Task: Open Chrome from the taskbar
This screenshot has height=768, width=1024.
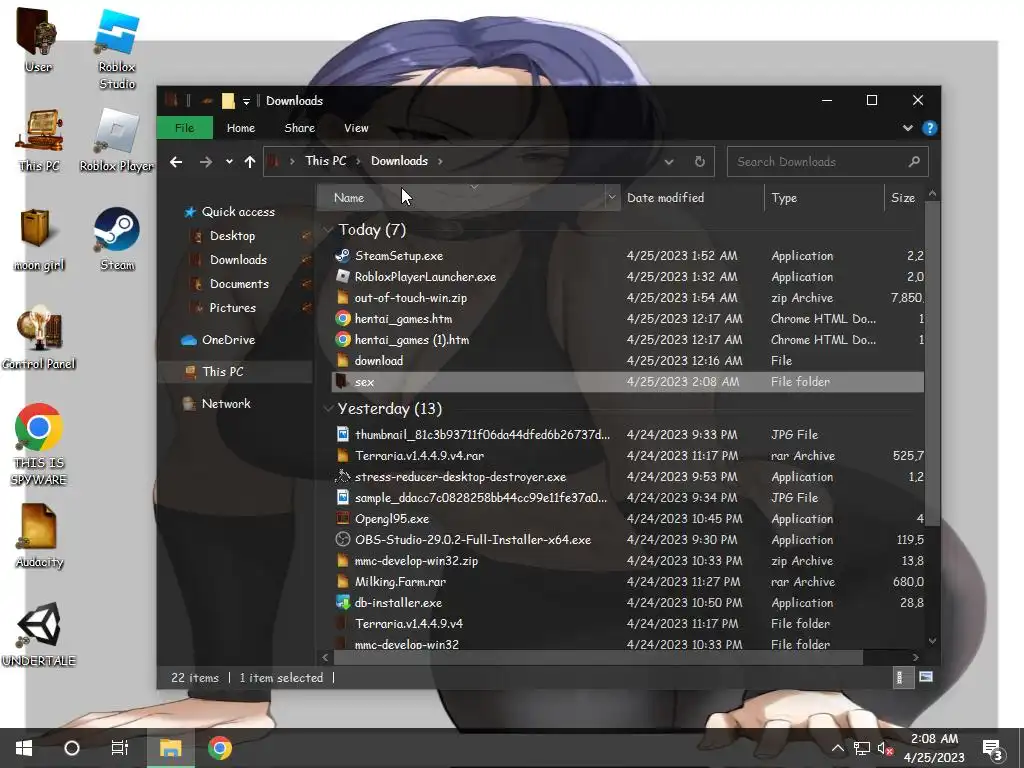Action: [x=220, y=748]
